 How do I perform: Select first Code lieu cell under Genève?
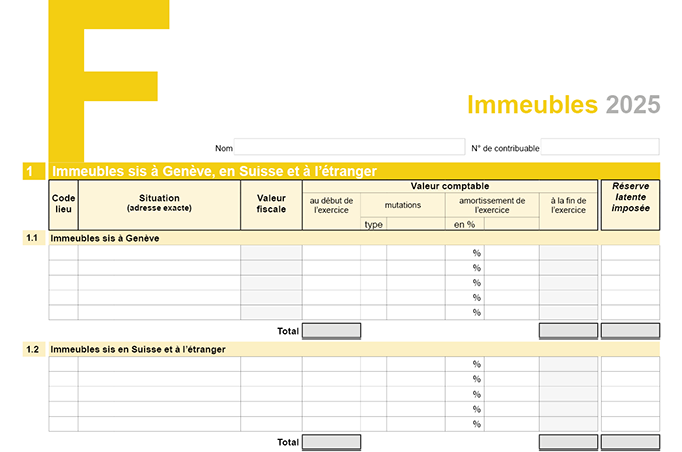pos(63,253)
